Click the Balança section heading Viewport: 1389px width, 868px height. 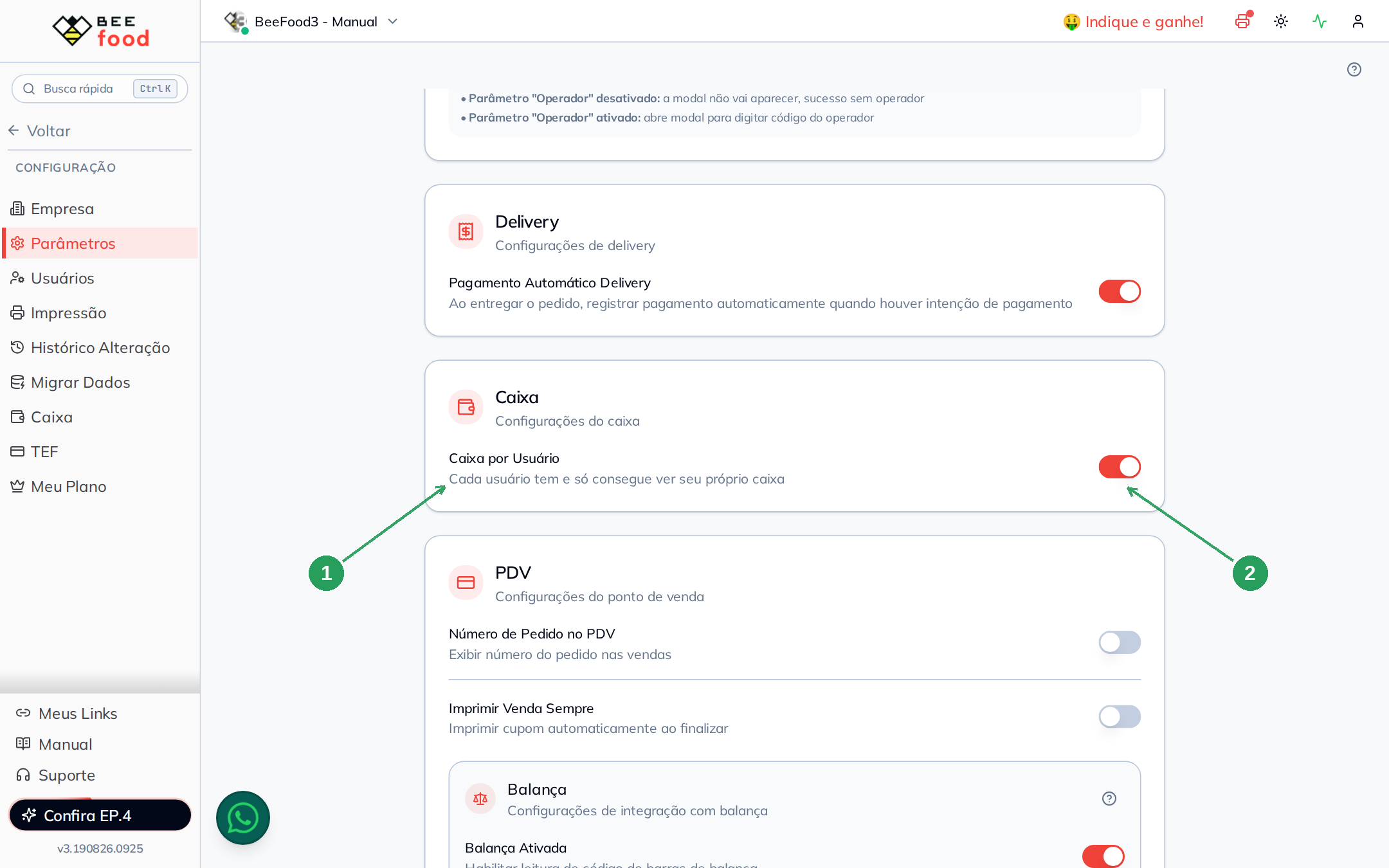(537, 790)
